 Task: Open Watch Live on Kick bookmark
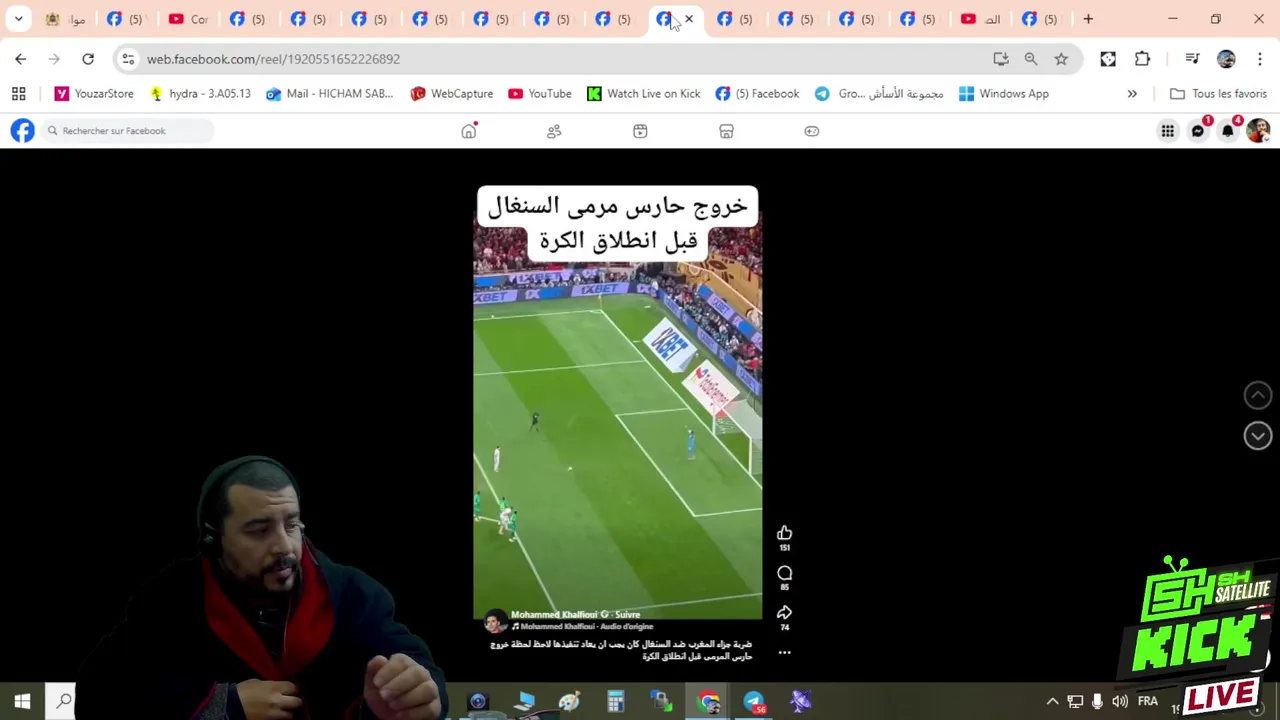643,94
